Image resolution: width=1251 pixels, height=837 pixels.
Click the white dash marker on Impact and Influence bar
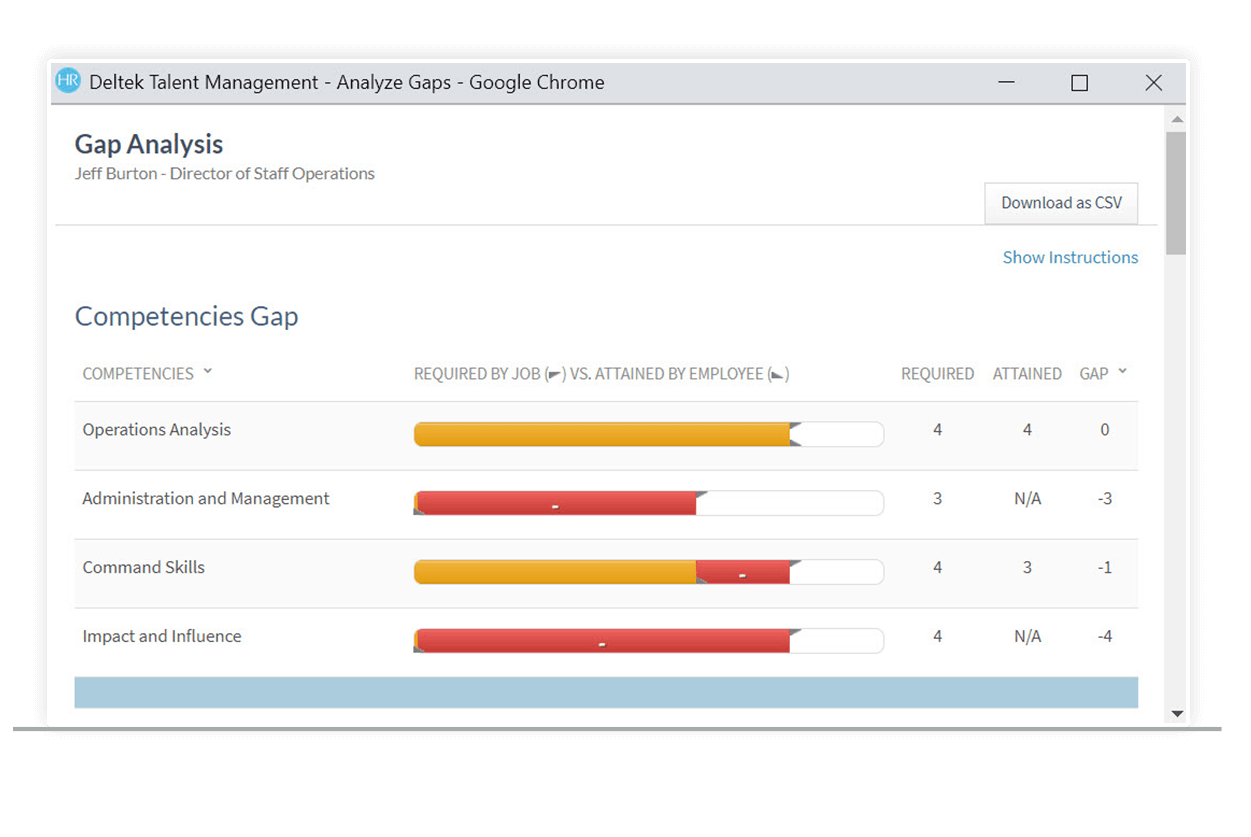[x=601, y=641]
